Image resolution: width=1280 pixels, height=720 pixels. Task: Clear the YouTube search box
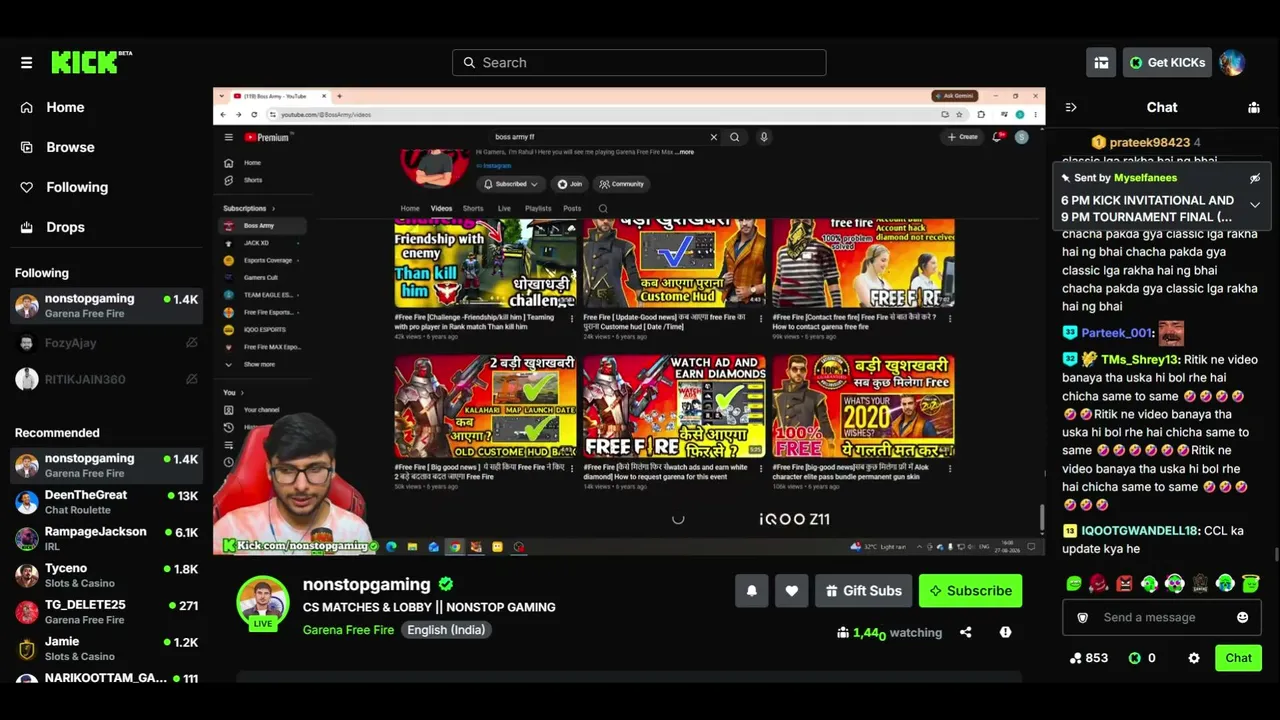coord(713,137)
